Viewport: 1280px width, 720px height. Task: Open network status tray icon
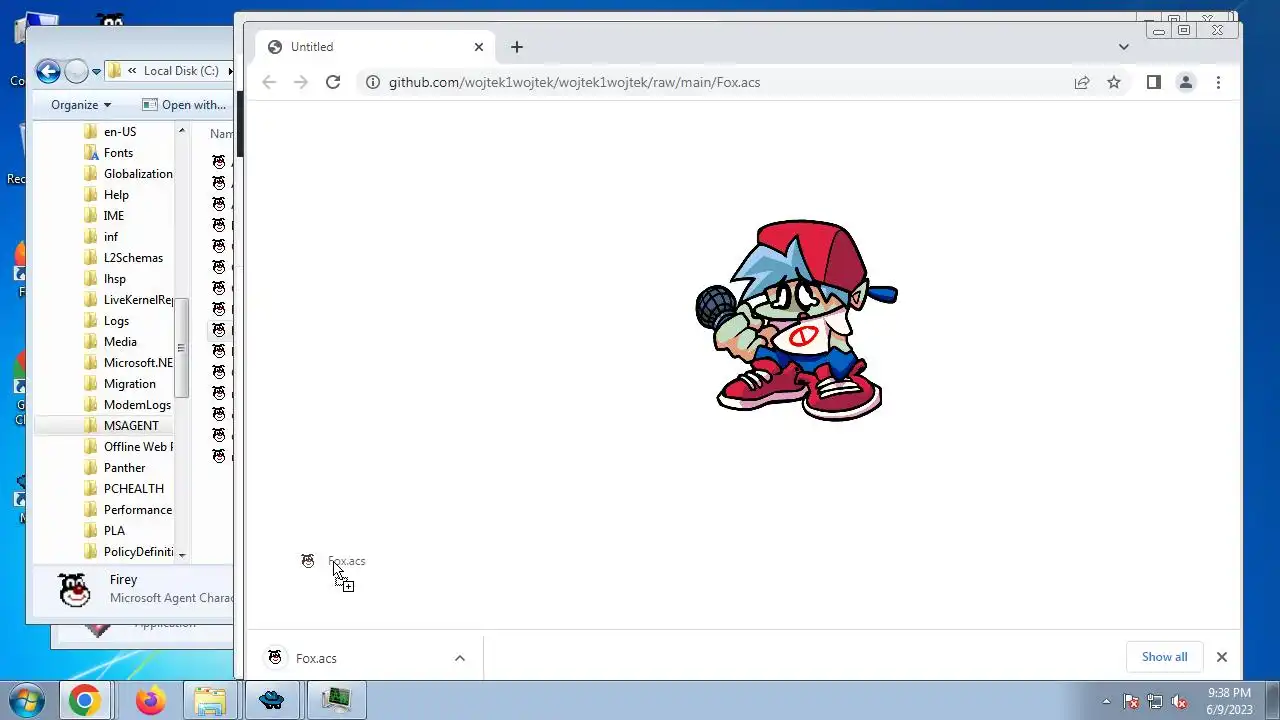(1155, 701)
